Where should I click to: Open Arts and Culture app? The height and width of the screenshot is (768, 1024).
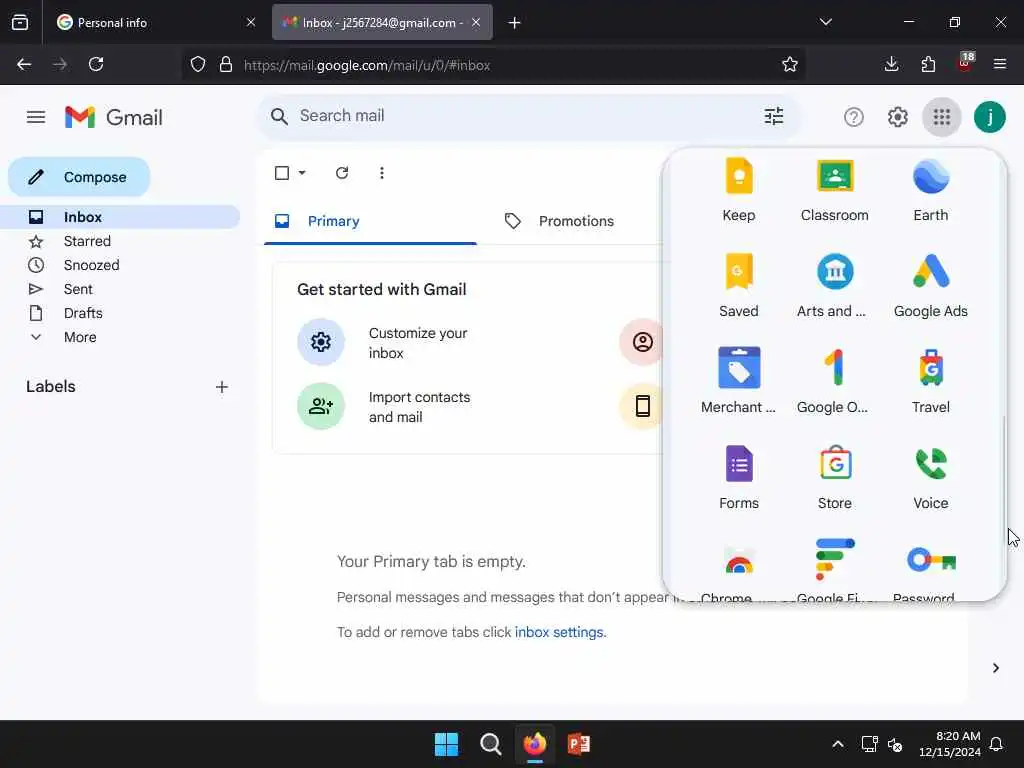[835, 285]
